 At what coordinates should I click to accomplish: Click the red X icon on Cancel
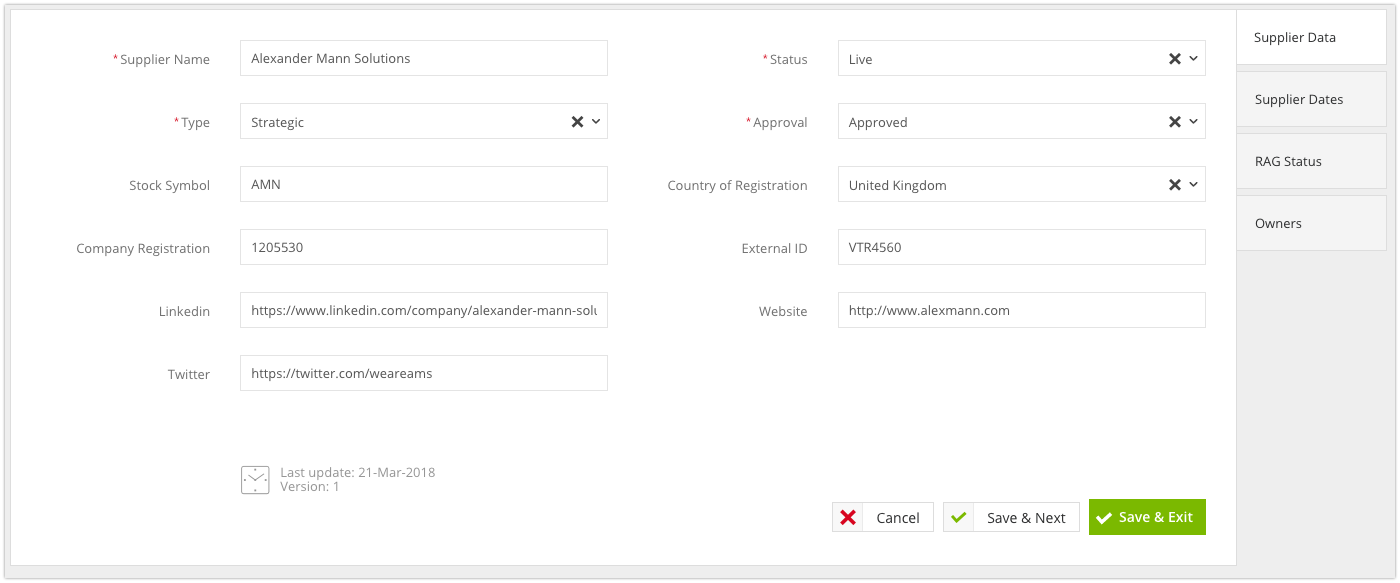pos(848,517)
